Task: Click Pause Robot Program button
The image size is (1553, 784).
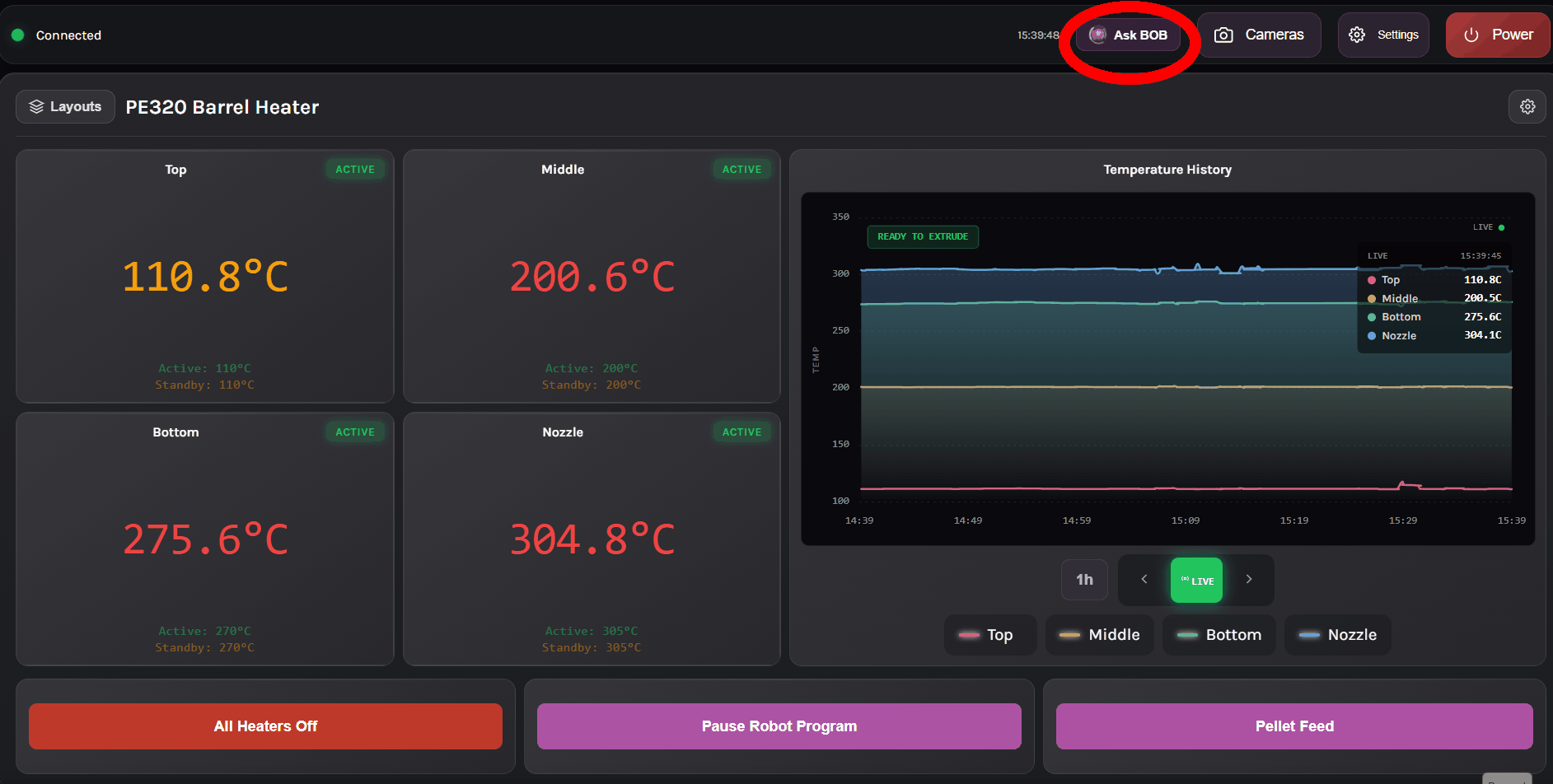Action: 779,726
